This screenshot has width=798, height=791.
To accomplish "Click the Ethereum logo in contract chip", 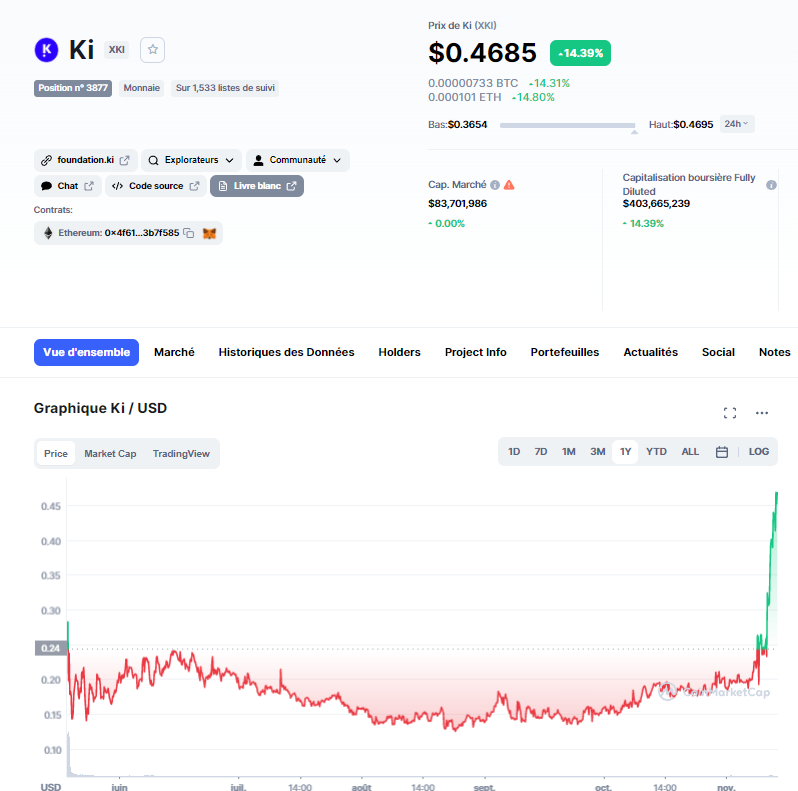I will pos(48,233).
